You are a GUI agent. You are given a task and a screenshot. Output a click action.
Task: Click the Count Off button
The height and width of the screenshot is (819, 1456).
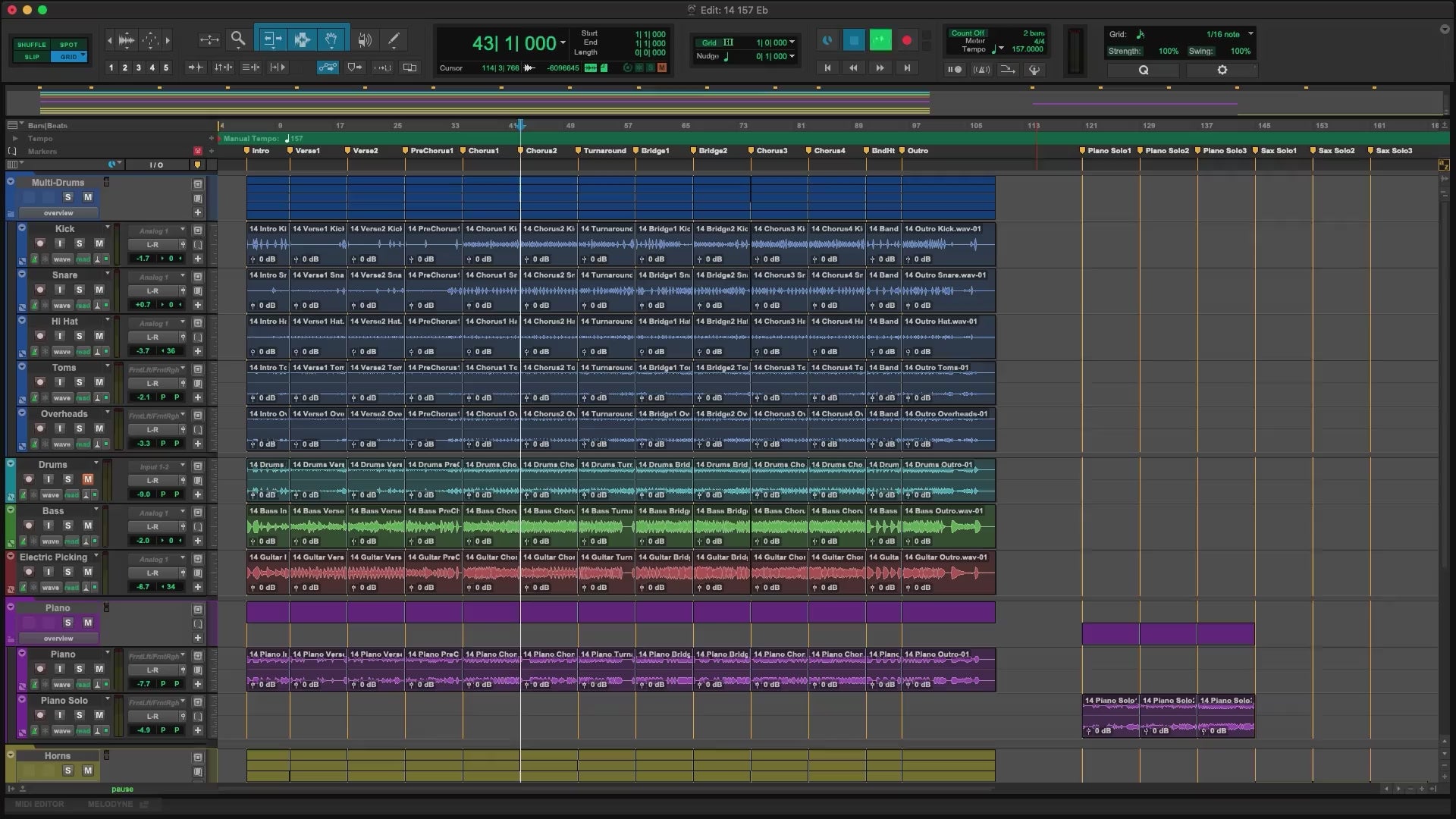coord(967,33)
